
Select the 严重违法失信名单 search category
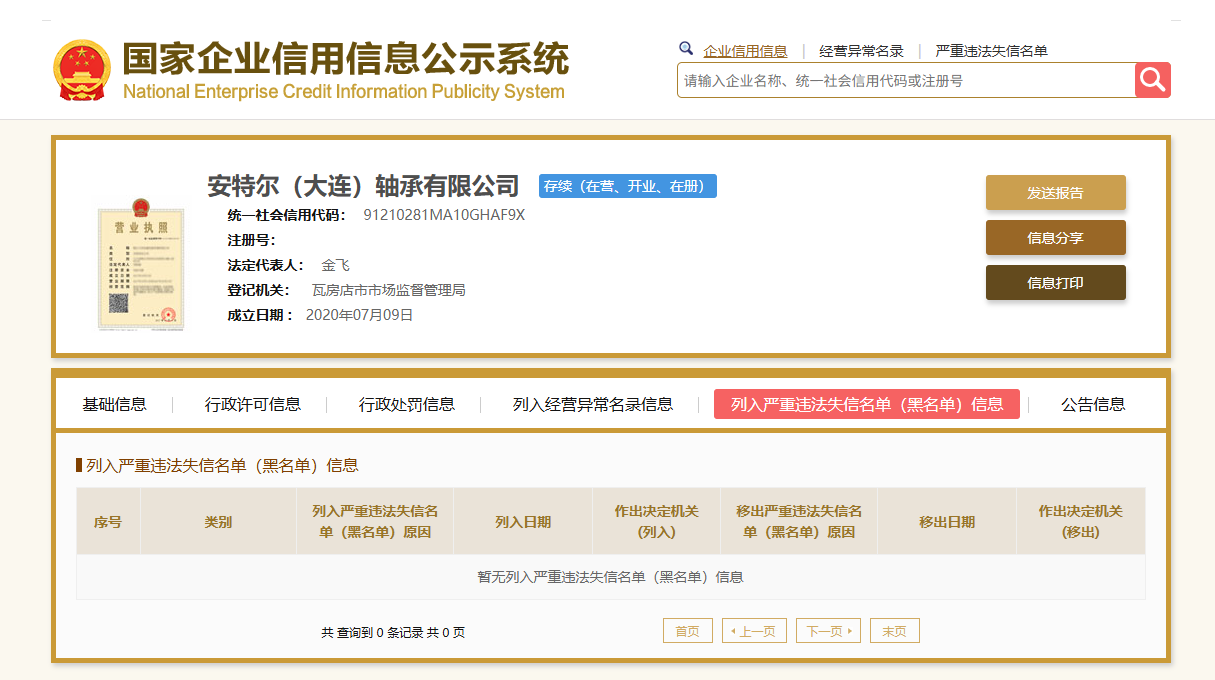tap(991, 51)
